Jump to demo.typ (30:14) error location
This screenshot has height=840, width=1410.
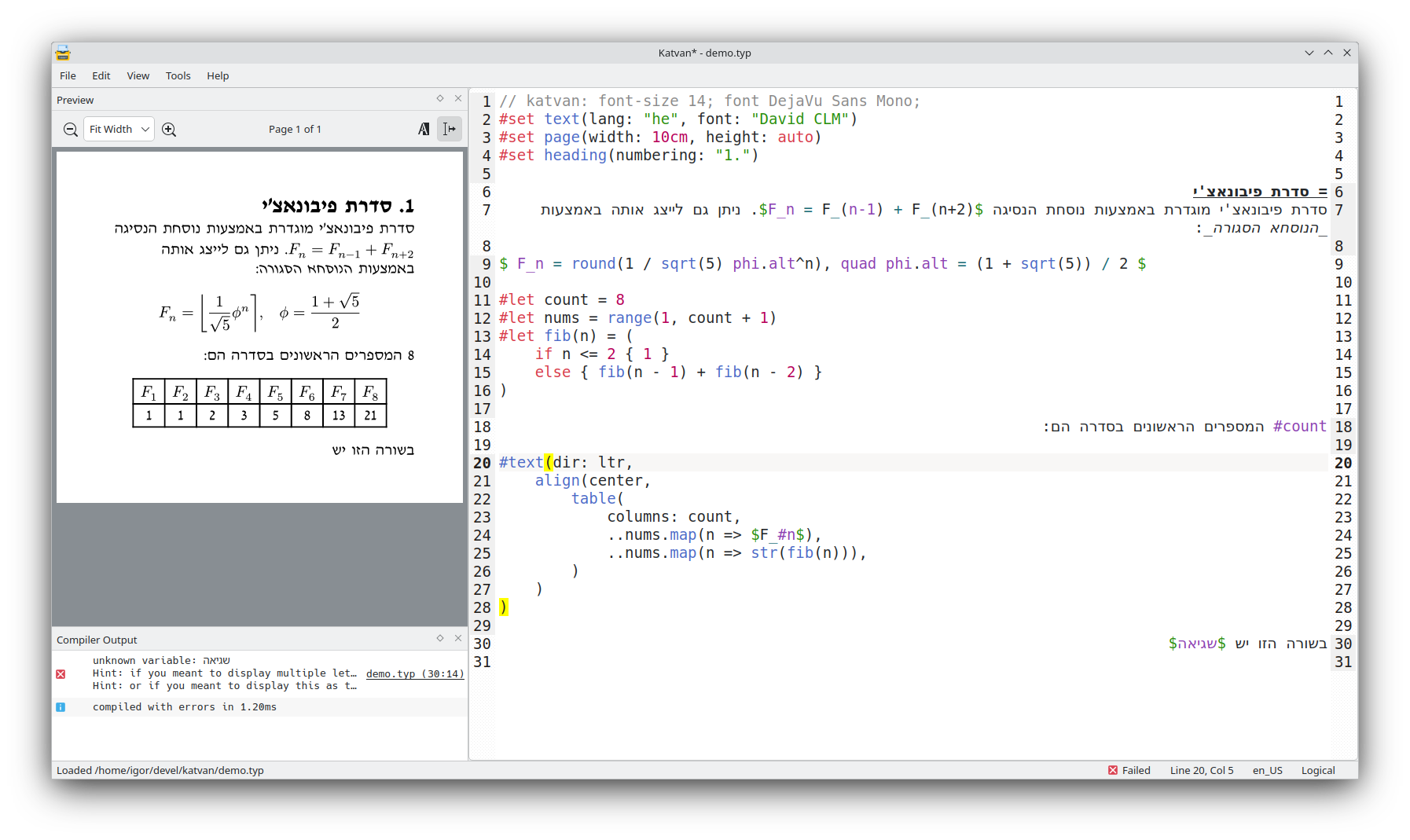click(x=415, y=674)
